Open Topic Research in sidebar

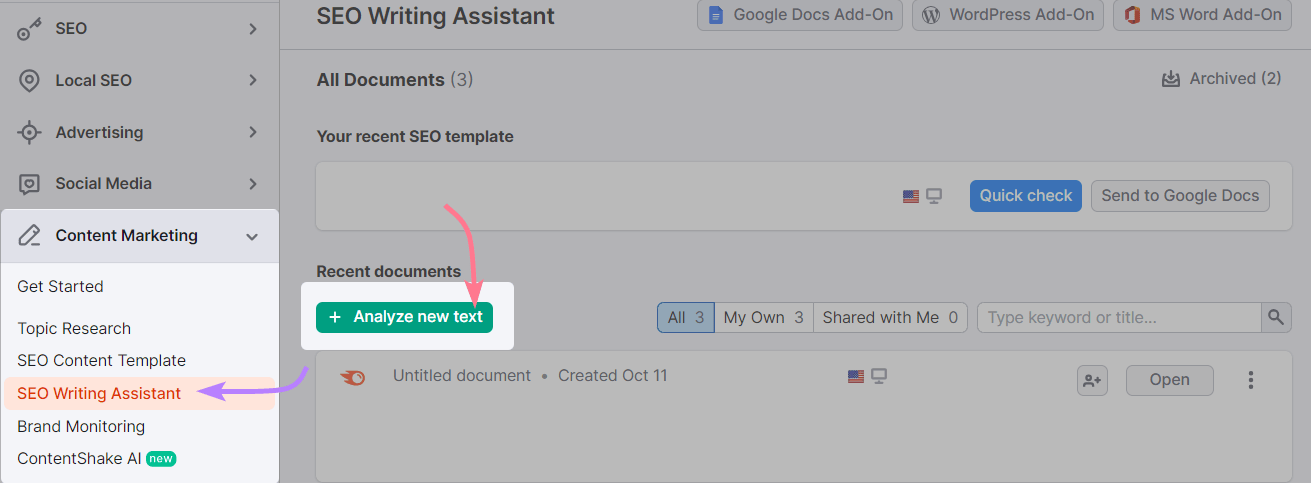pos(74,328)
